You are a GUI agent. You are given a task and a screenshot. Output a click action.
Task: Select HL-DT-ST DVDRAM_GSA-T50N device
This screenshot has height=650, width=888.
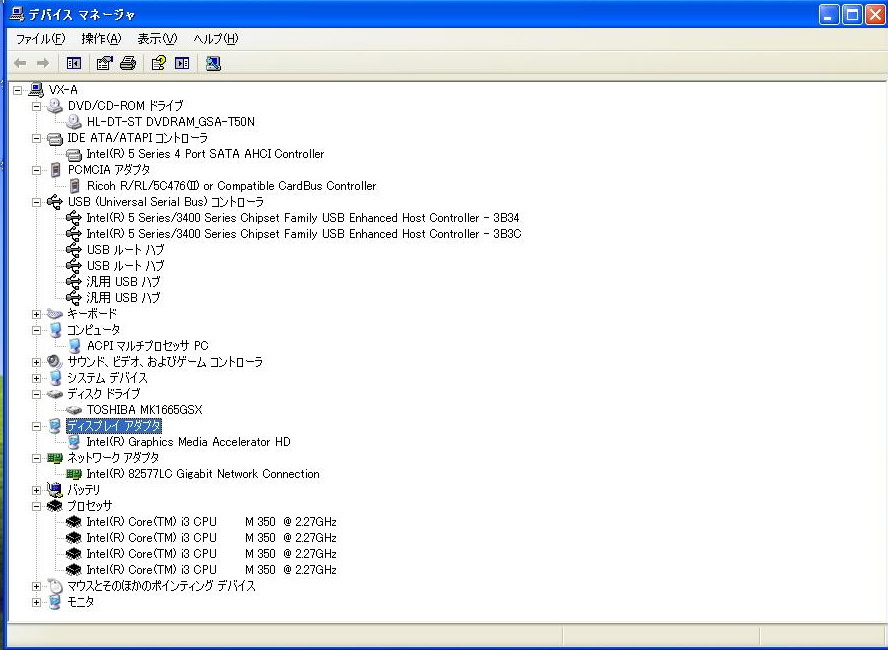coord(170,122)
